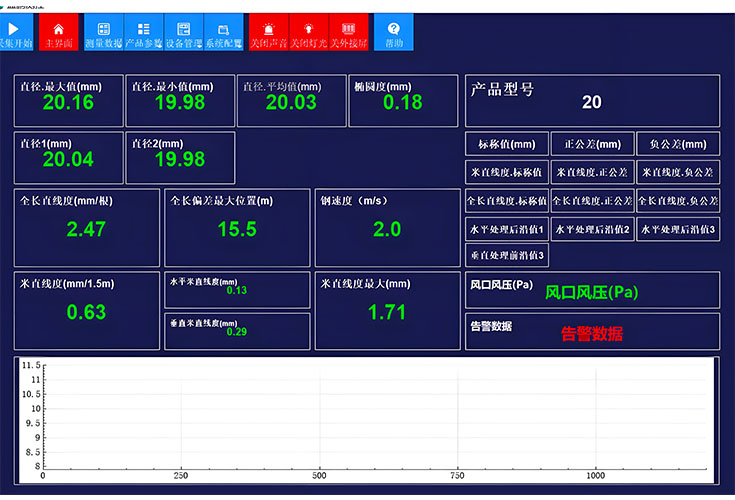
Task: Click inside the white trend chart area
Action: 380,415
